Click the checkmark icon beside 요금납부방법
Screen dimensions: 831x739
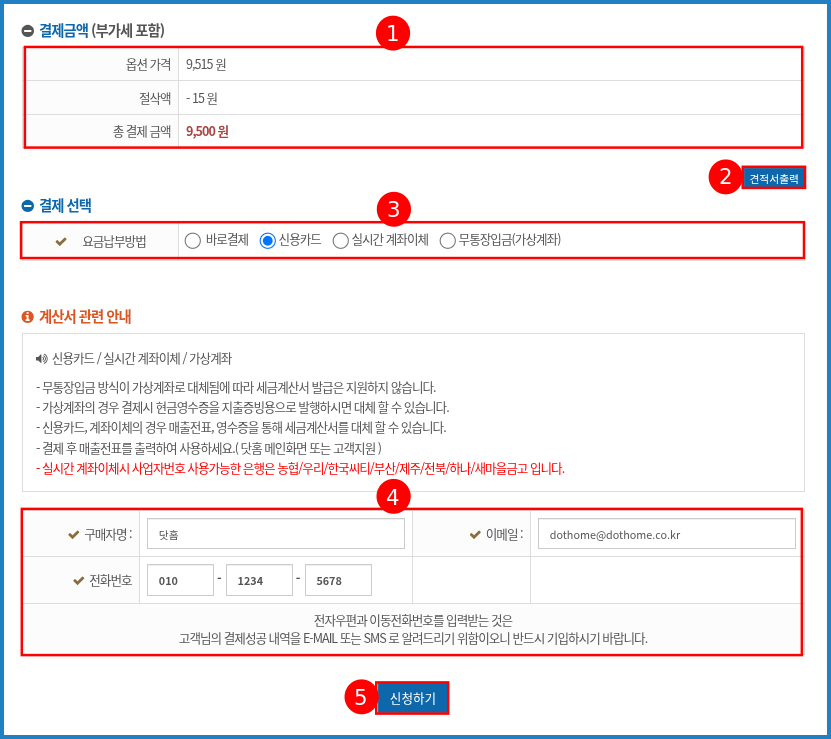click(61, 241)
